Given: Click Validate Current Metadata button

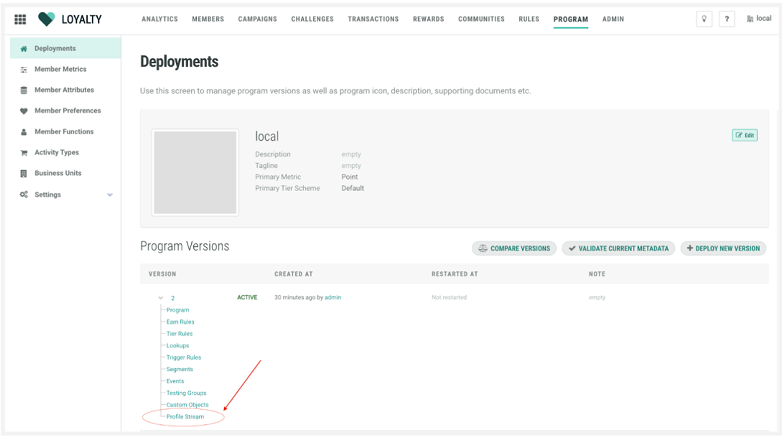Looking at the screenshot, I should [x=618, y=248].
